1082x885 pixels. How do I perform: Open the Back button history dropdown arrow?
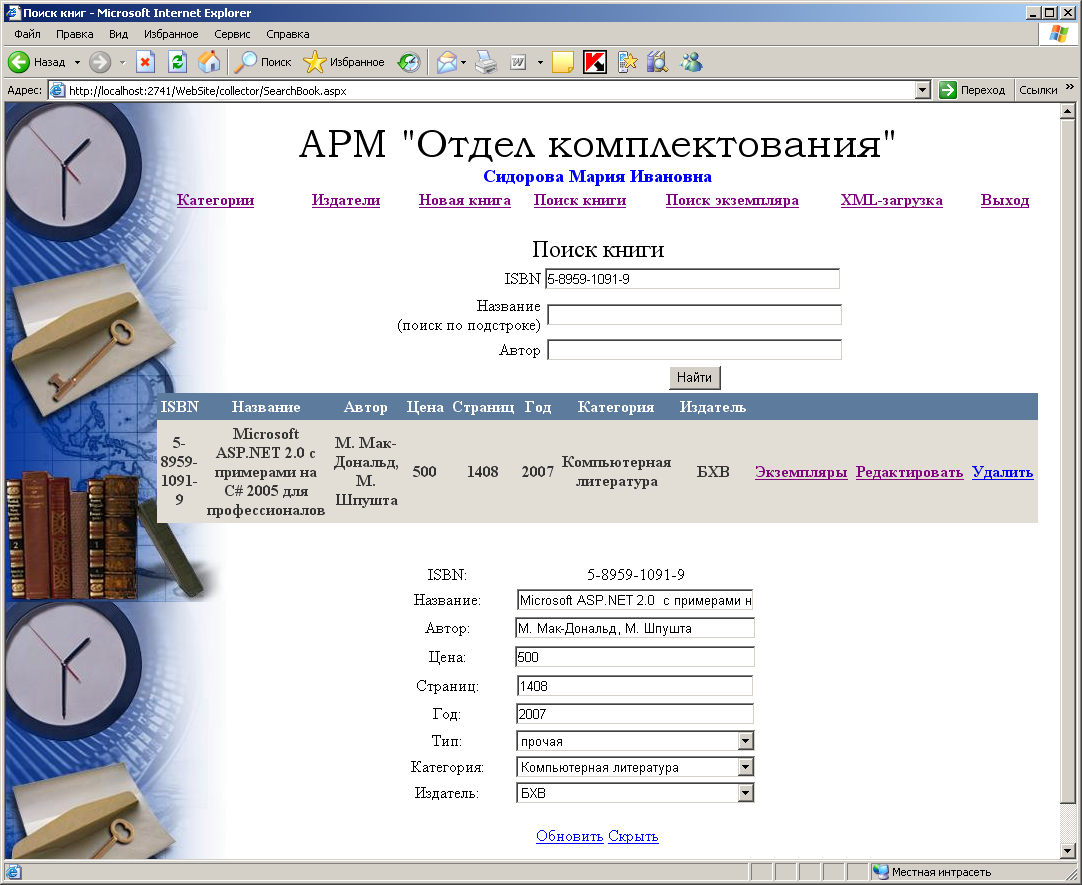(x=77, y=62)
